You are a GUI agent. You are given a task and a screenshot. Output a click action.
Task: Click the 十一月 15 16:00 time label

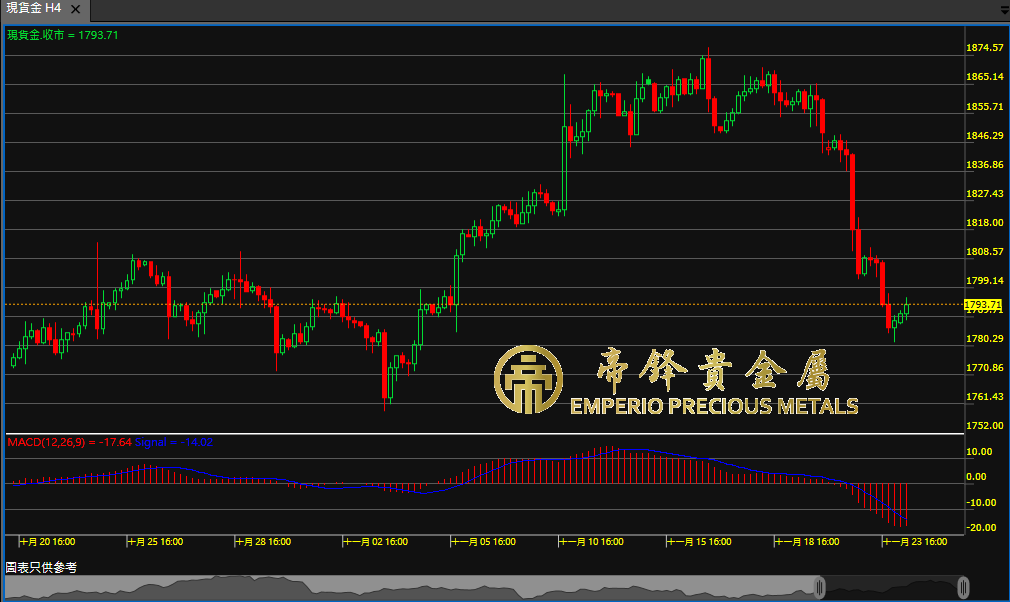coord(700,541)
